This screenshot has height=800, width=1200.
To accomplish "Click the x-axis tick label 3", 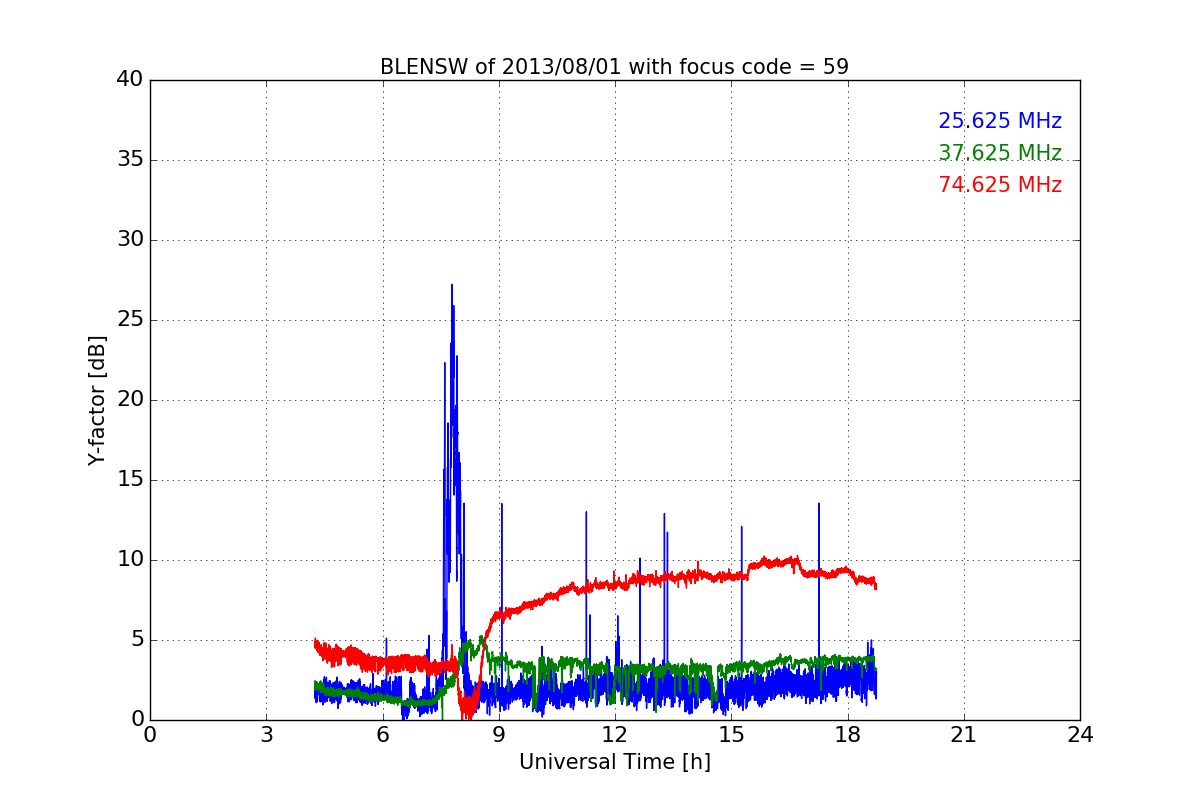I will (266, 735).
